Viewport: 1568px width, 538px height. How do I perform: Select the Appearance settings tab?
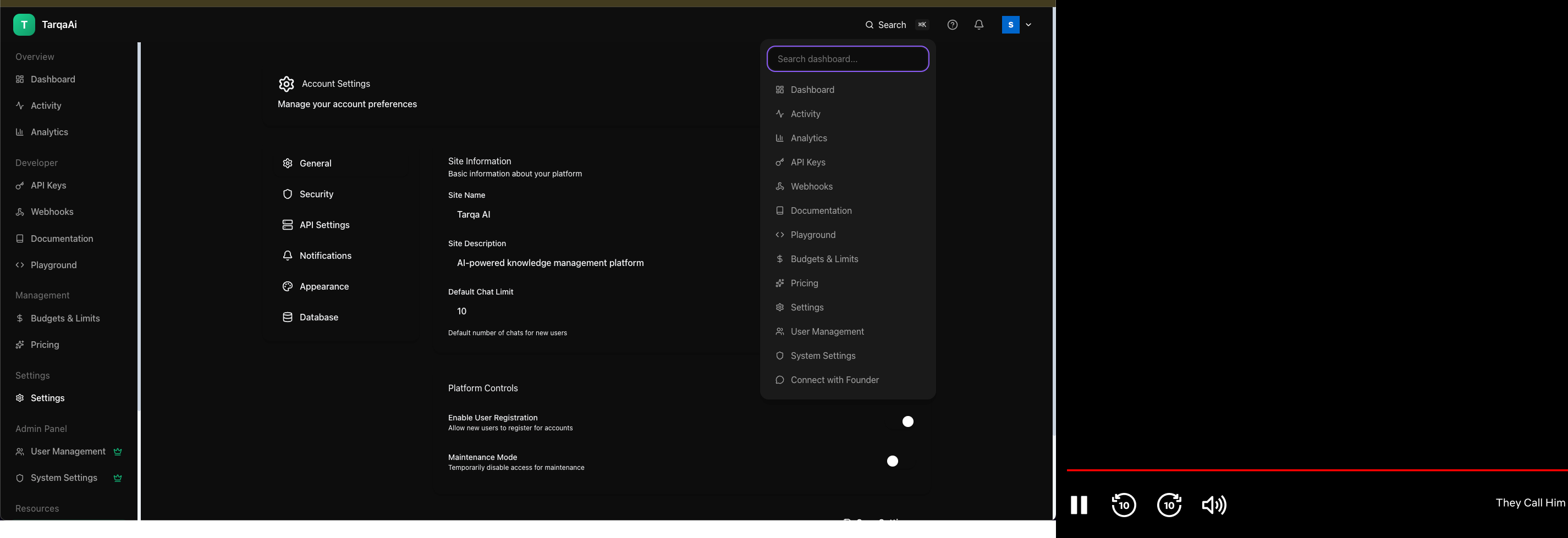point(343,287)
